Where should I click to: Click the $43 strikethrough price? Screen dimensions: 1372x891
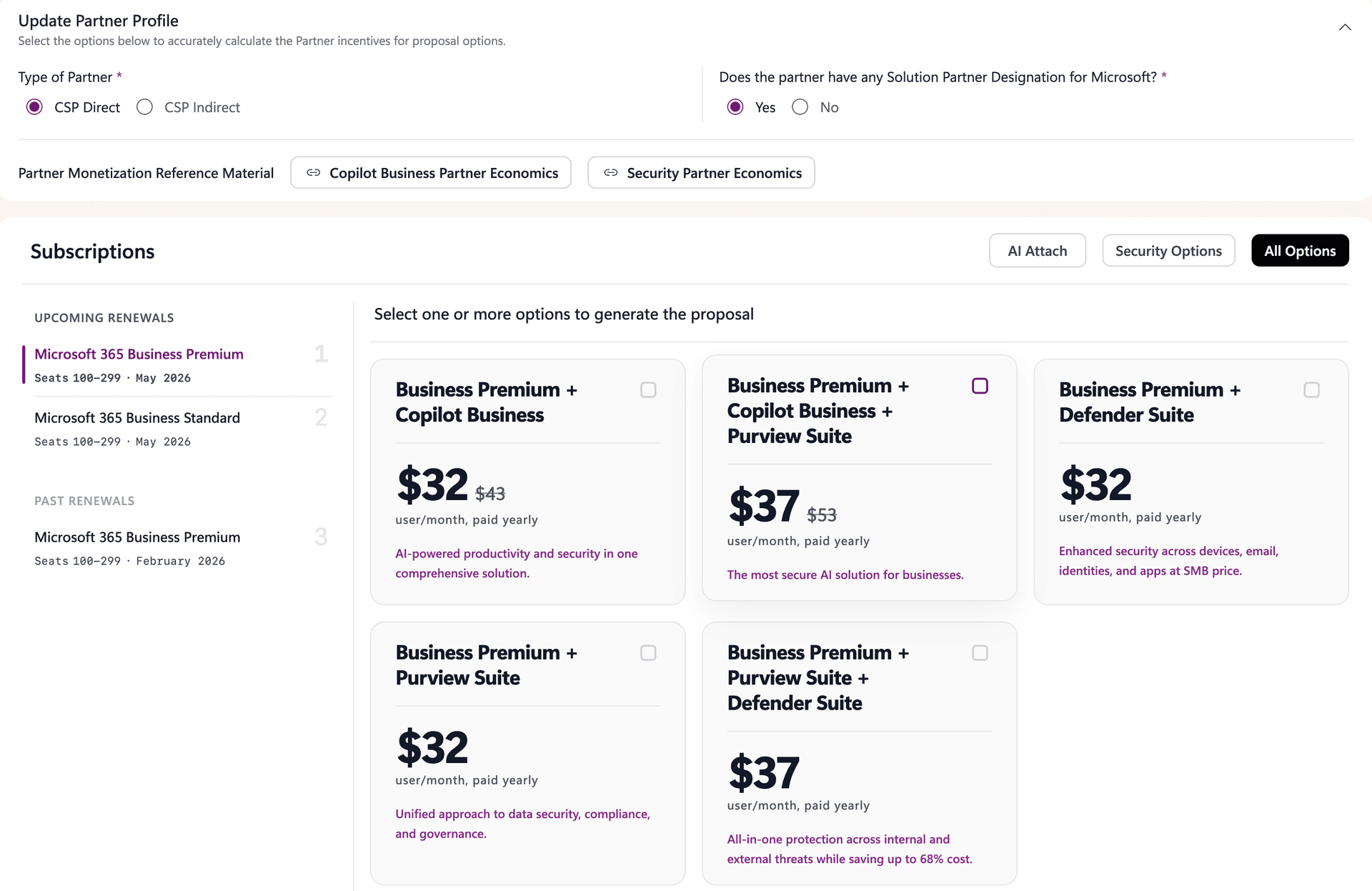pyautogui.click(x=490, y=493)
